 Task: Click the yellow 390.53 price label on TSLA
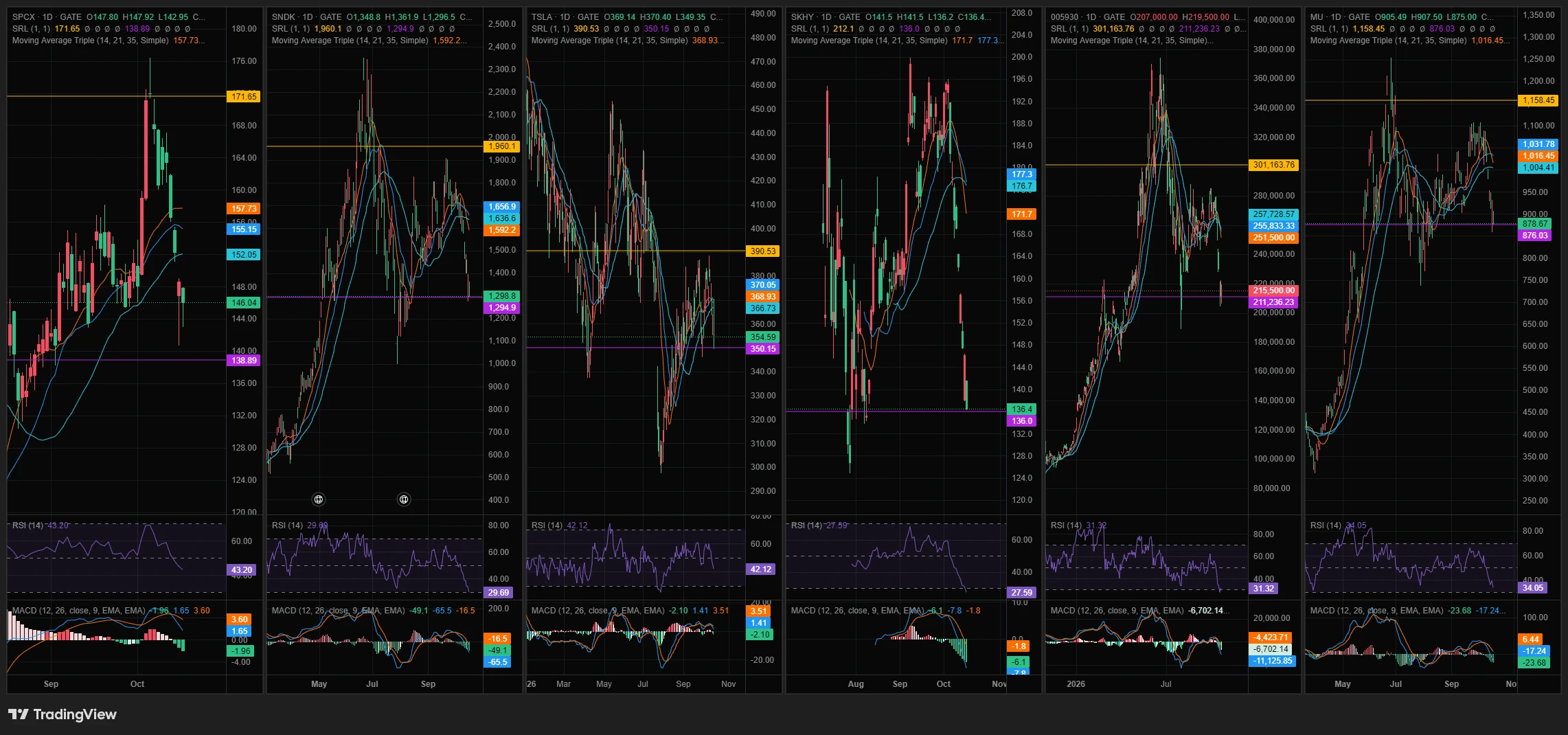[762, 251]
